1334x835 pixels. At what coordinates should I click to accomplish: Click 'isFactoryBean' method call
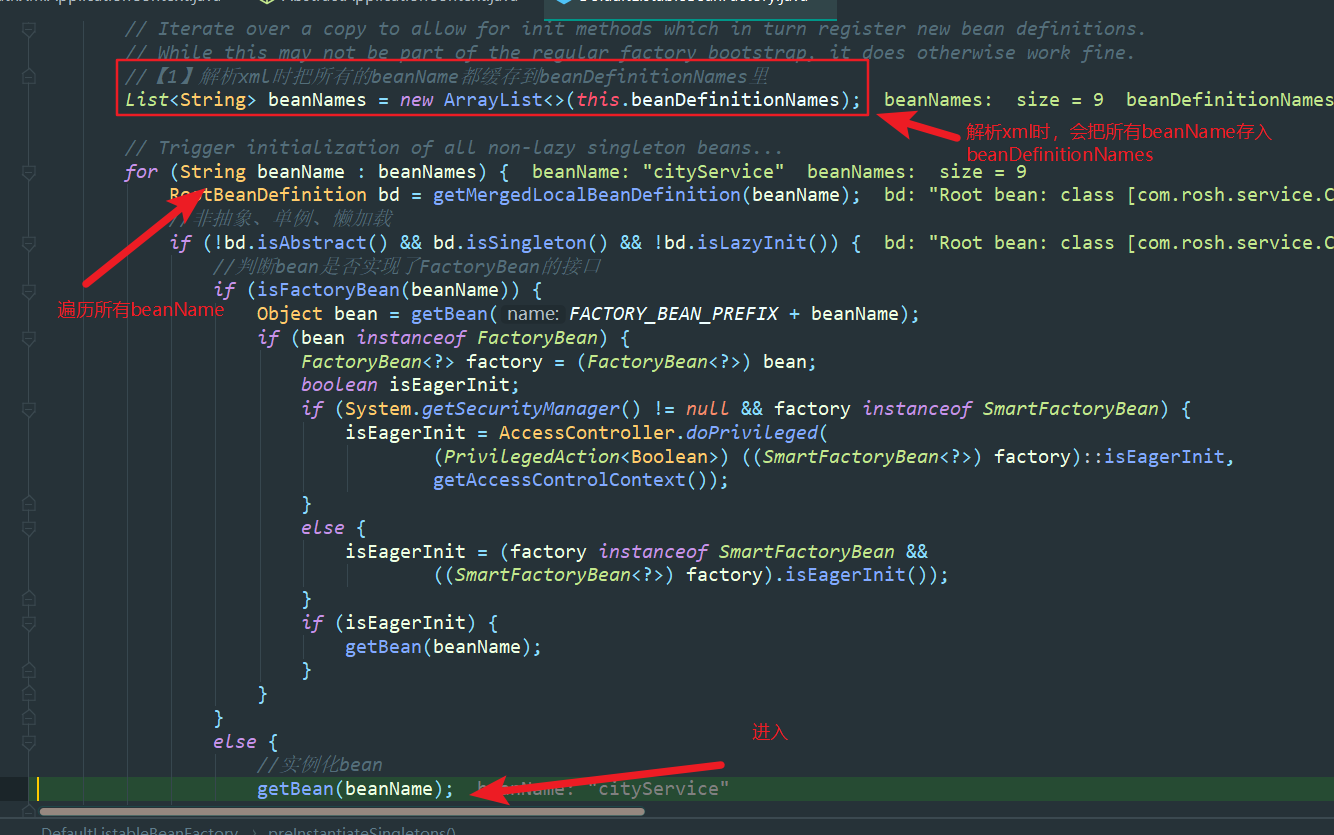point(328,291)
